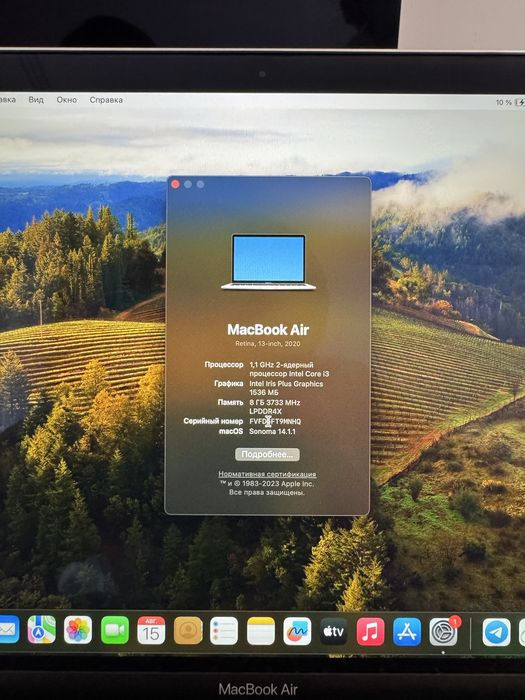
Task: Click the MacBook Air title text
Action: tap(268, 330)
